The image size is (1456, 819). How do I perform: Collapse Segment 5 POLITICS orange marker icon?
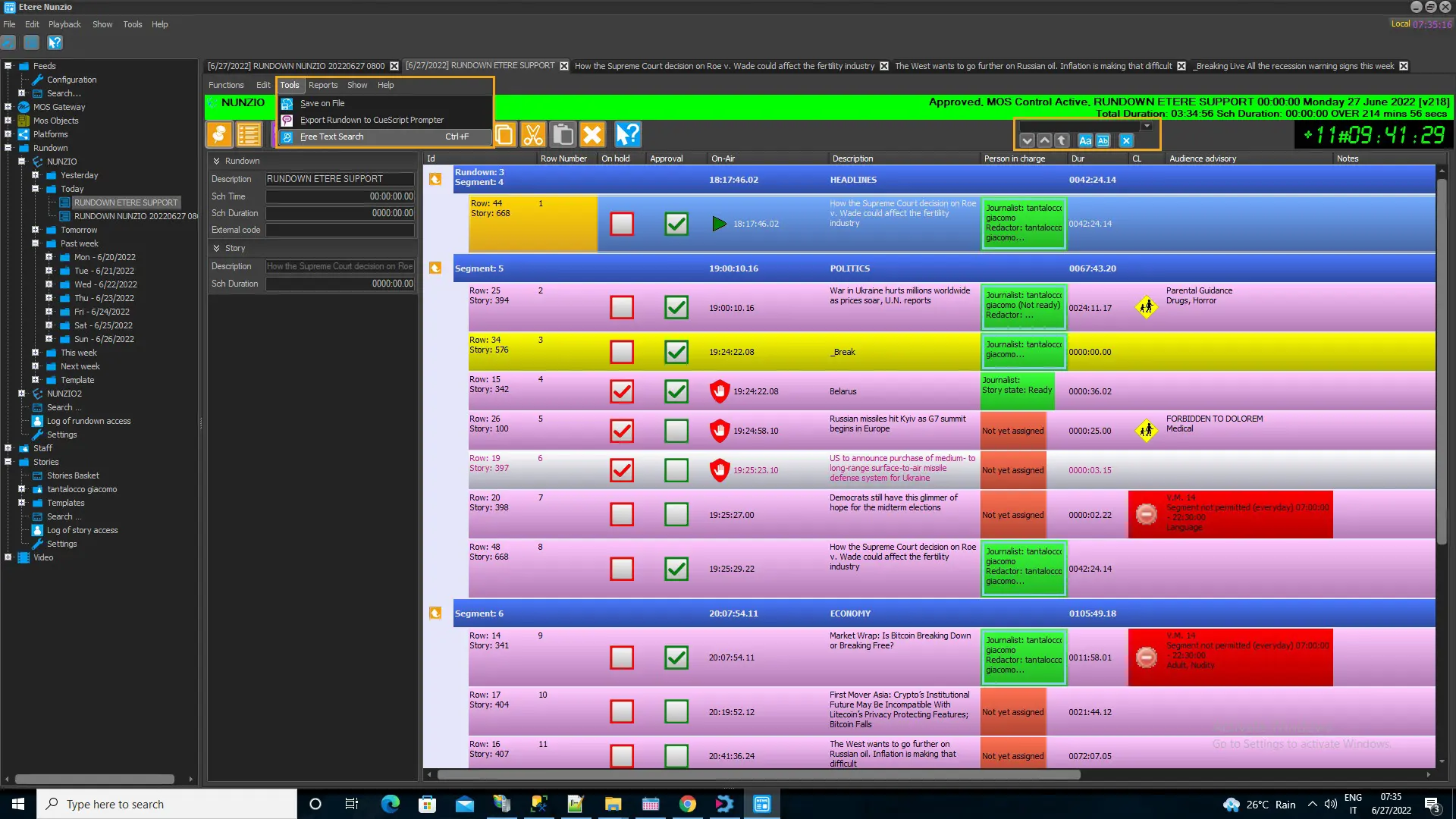click(435, 268)
